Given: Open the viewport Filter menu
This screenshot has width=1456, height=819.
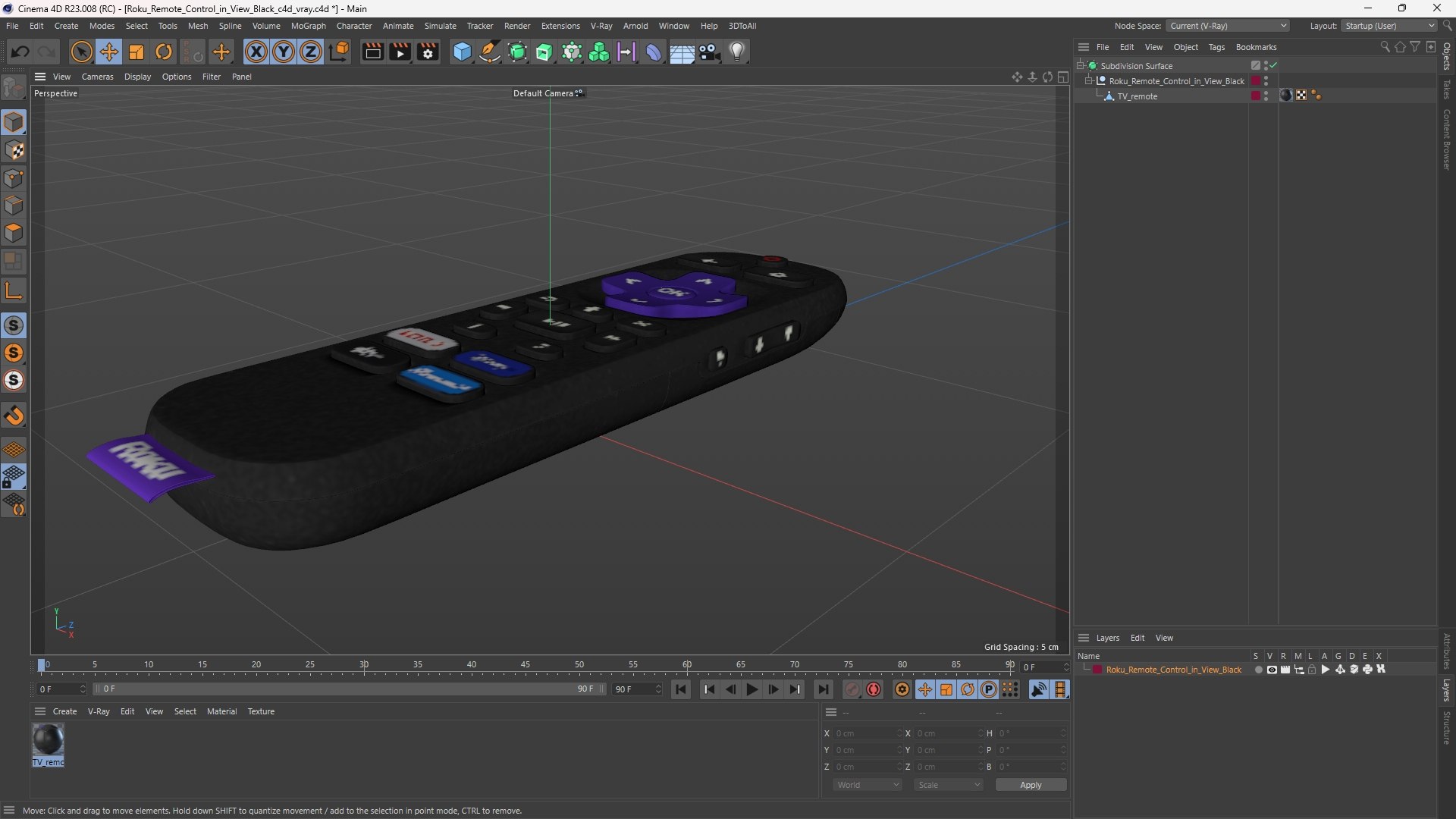Looking at the screenshot, I should [x=212, y=77].
